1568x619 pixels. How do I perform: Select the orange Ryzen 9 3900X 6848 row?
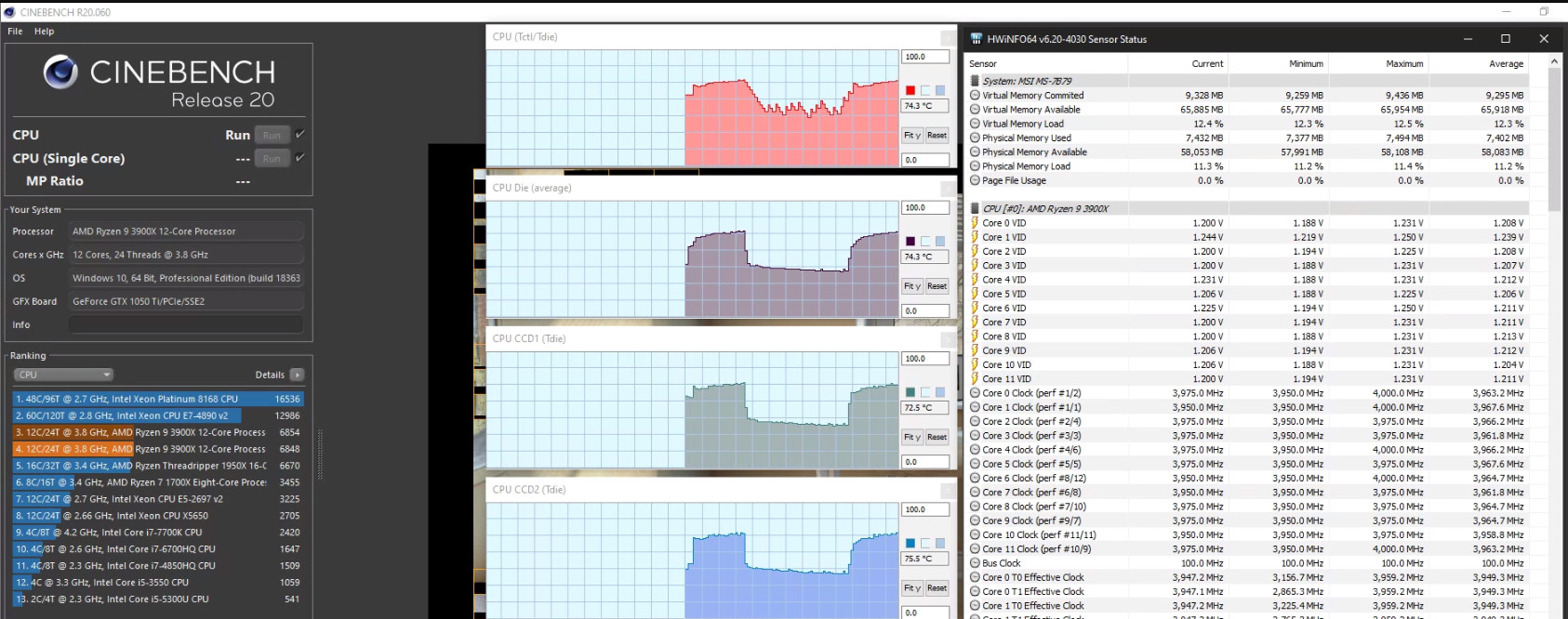pos(158,449)
